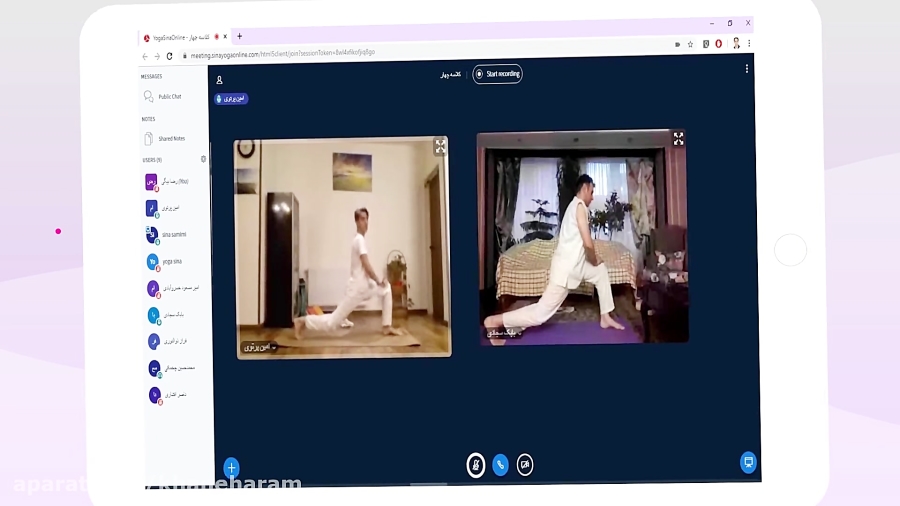Image resolution: width=900 pixels, height=506 pixels.
Task: Click Start recording button
Action: click(x=497, y=74)
